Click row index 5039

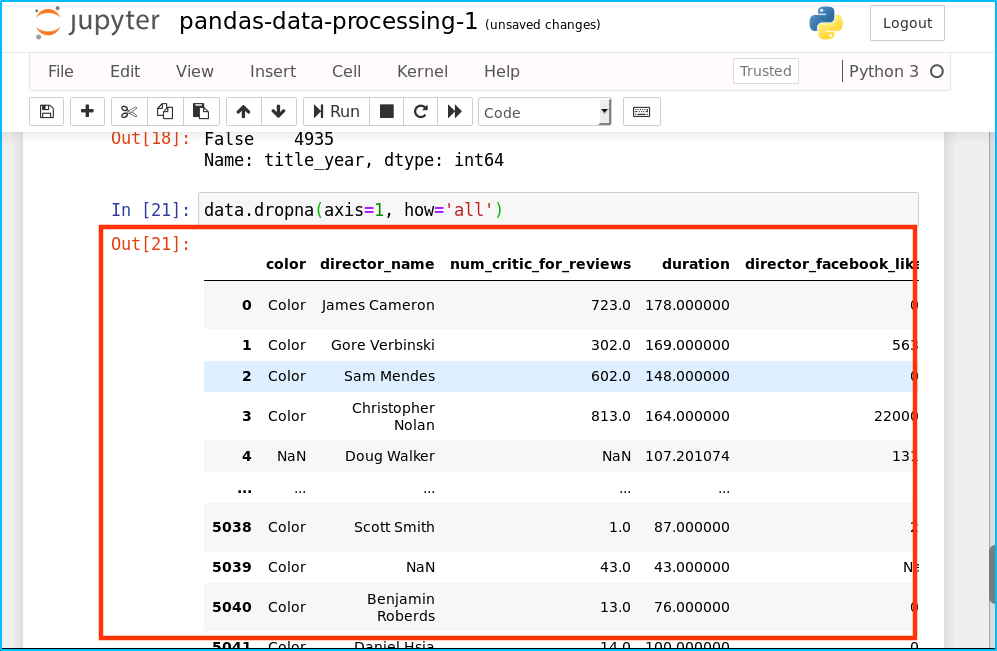(232, 567)
